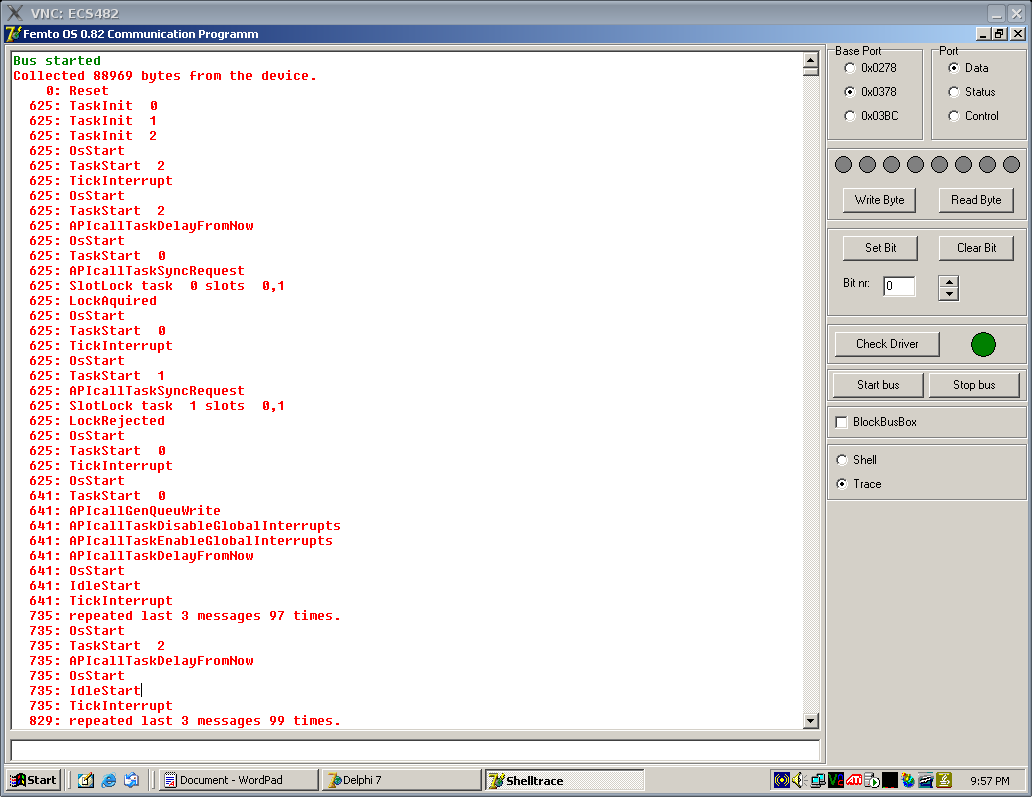Viewport: 1032px width, 797px height.
Task: Switch to Shell mode
Action: (842, 460)
